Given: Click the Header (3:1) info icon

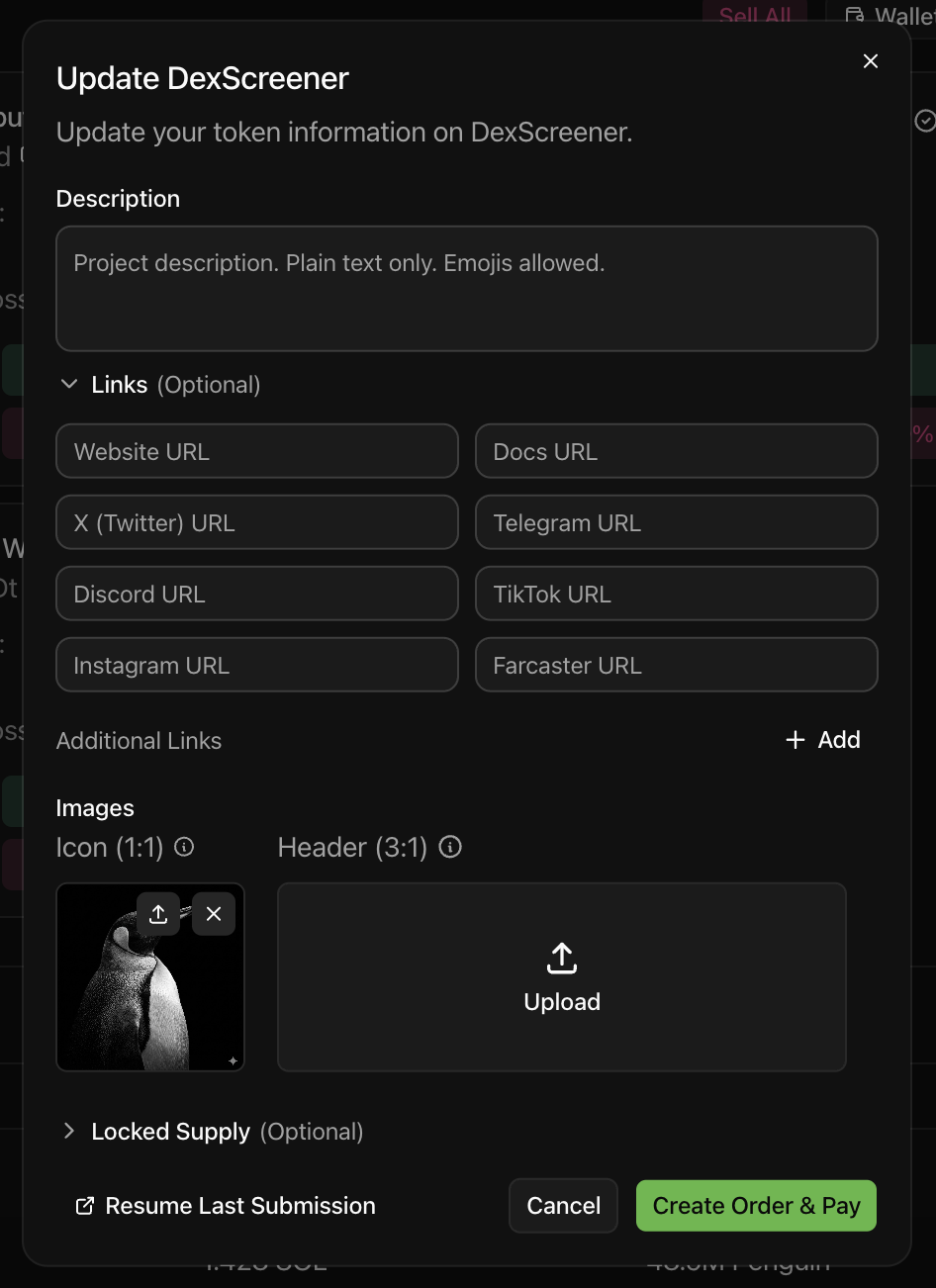Looking at the screenshot, I should point(450,847).
